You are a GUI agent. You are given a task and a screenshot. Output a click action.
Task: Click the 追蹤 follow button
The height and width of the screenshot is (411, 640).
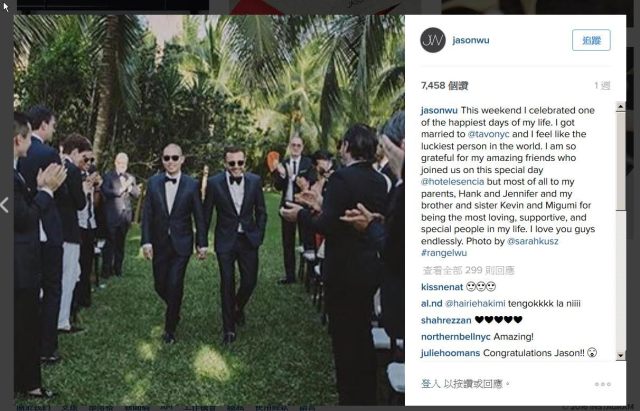point(591,40)
